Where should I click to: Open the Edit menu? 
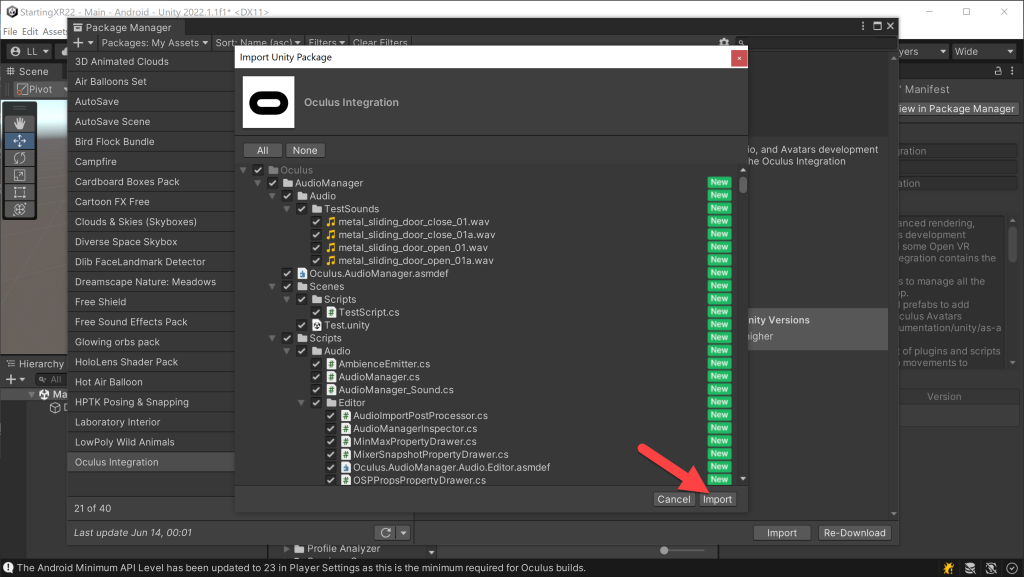30,31
